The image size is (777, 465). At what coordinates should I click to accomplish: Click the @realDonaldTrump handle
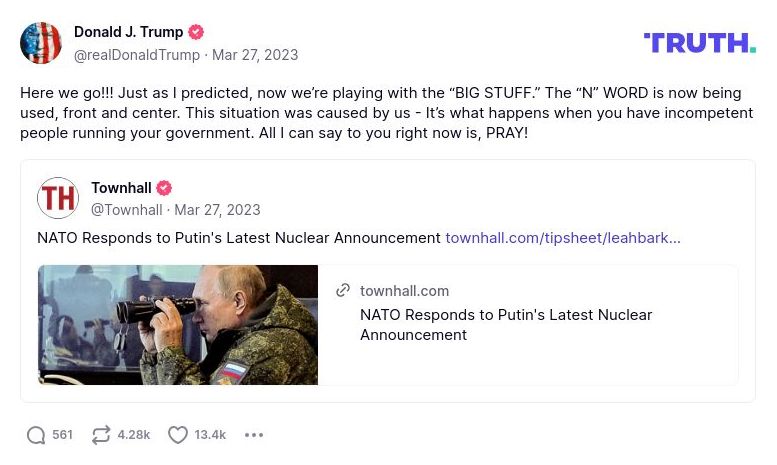click(137, 55)
